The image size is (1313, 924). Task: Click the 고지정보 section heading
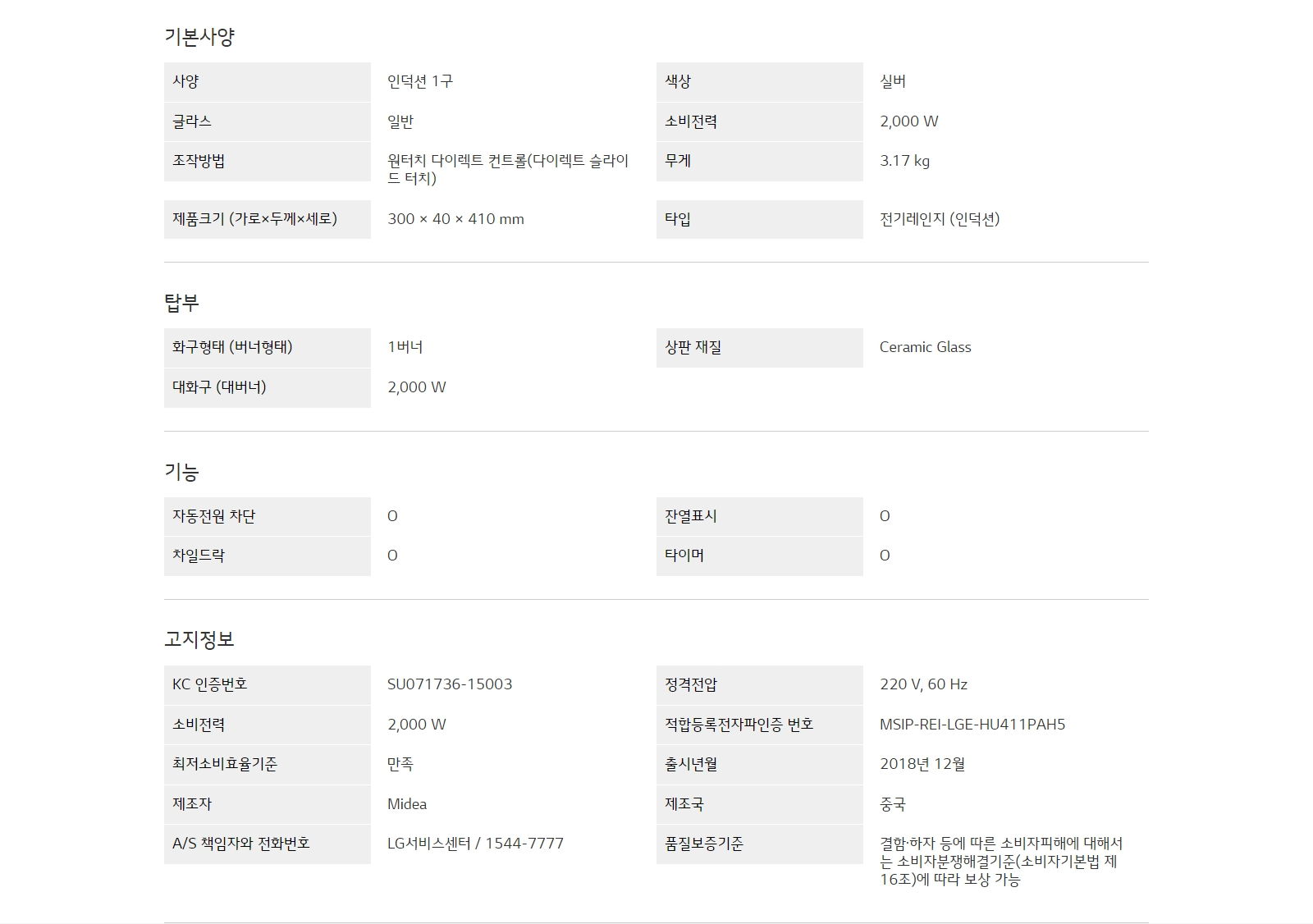[x=199, y=639]
